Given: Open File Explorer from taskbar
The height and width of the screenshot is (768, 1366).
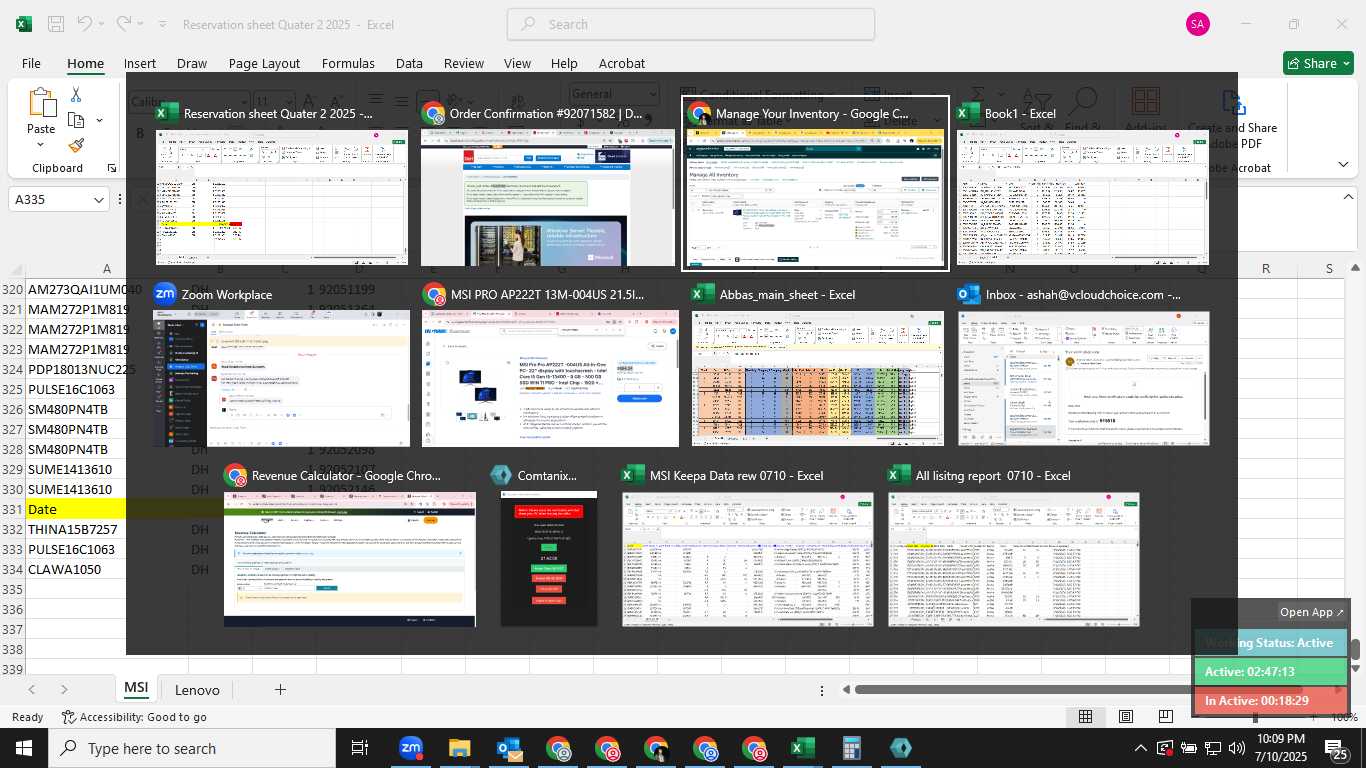Looking at the screenshot, I should pyautogui.click(x=459, y=748).
